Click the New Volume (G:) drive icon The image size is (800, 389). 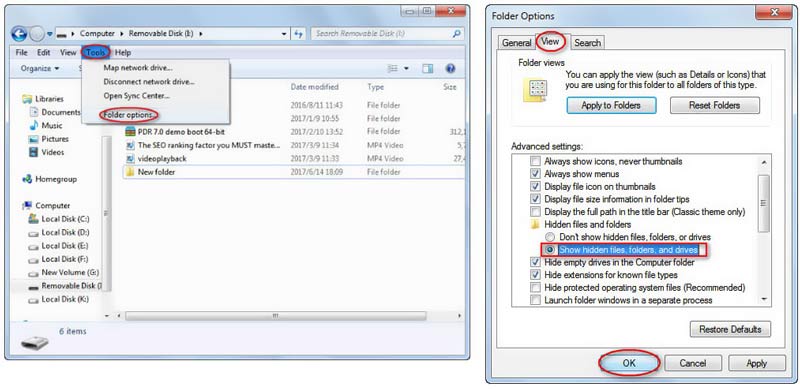coord(34,273)
